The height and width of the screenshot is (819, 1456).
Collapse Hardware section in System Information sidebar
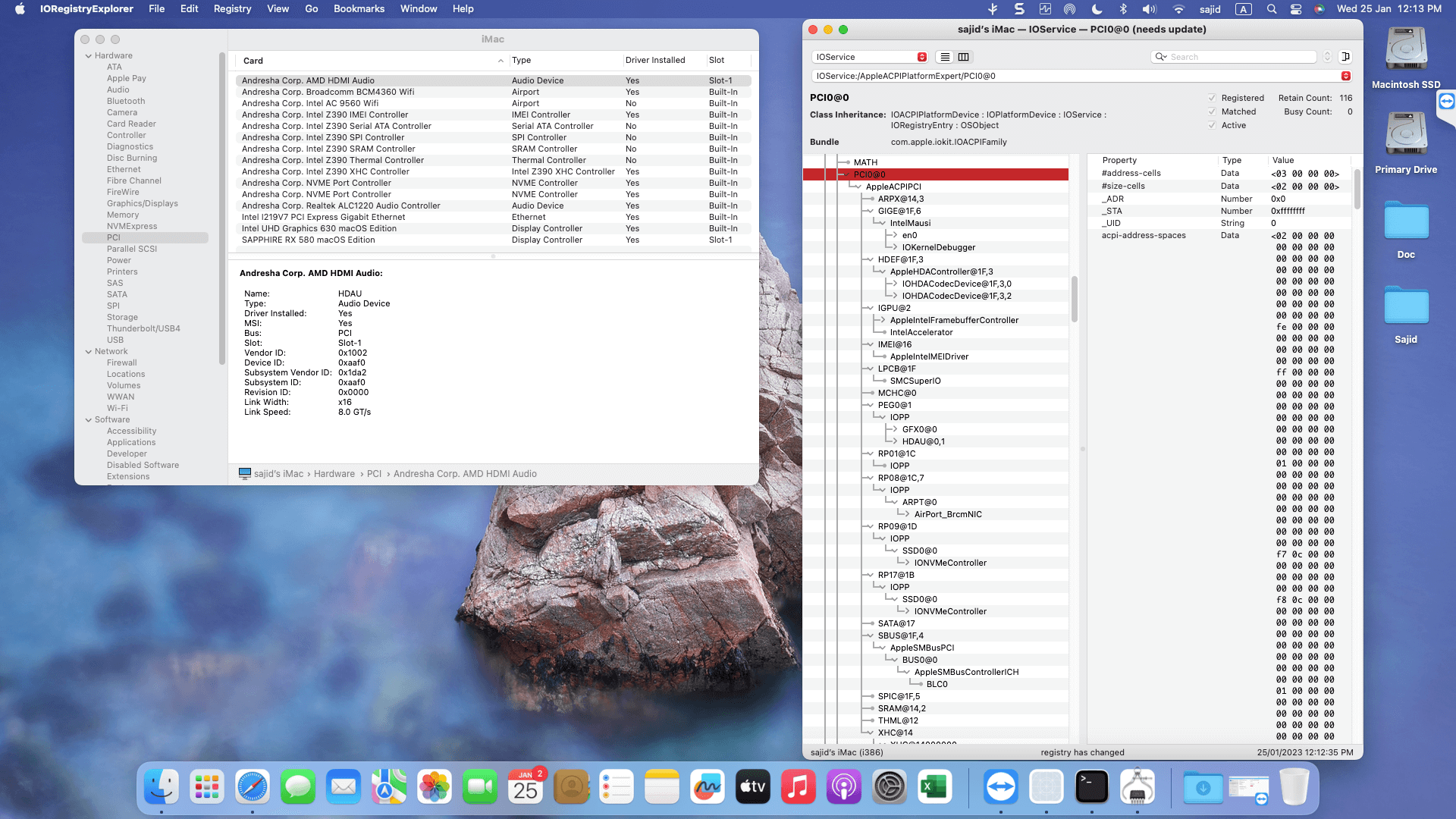point(89,56)
